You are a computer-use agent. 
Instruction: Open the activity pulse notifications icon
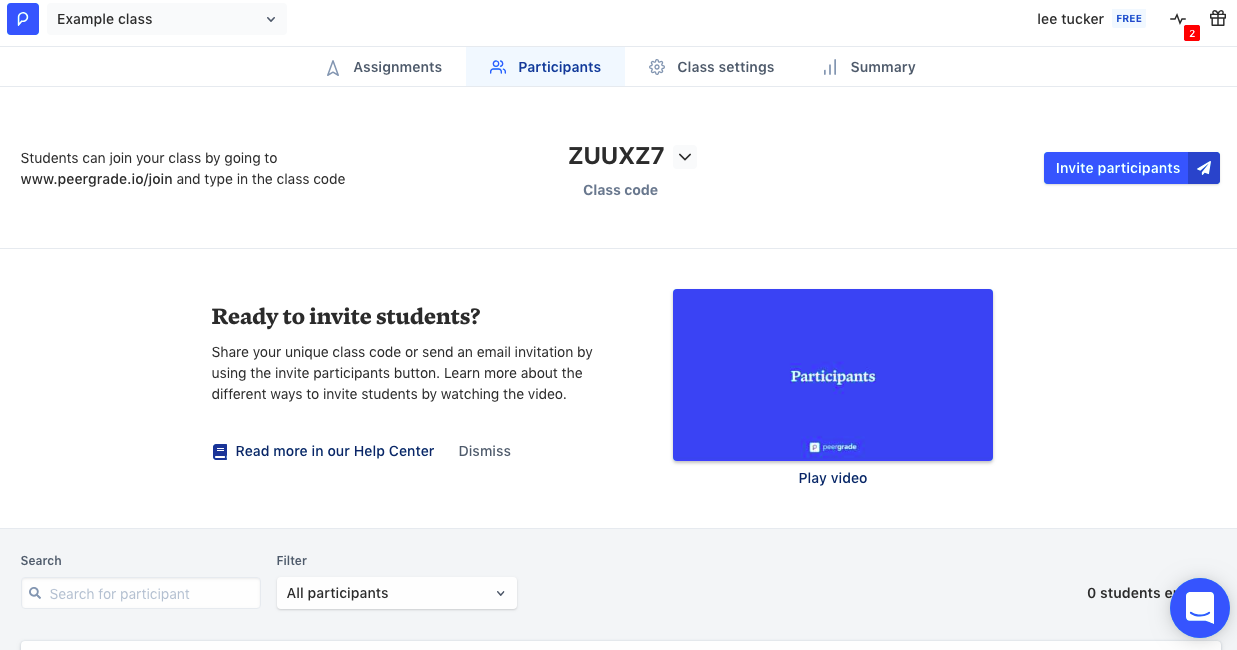(1178, 19)
